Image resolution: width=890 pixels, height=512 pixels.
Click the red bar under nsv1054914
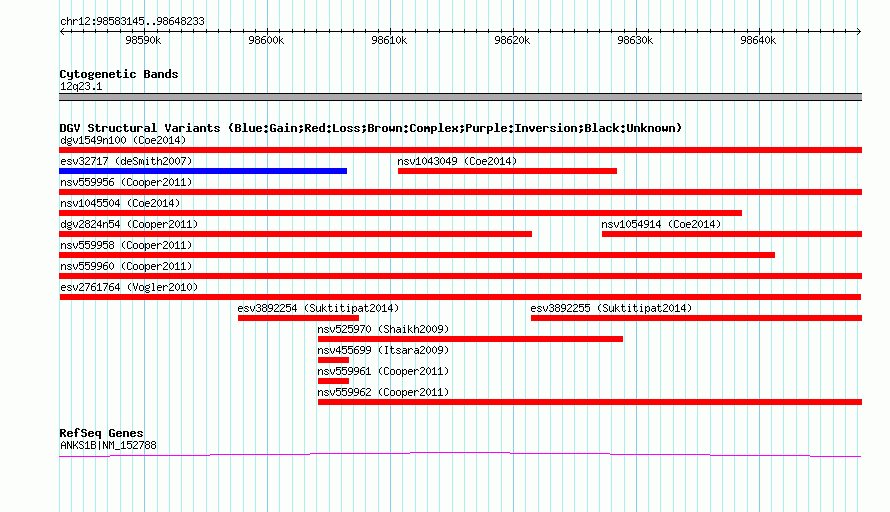point(732,234)
